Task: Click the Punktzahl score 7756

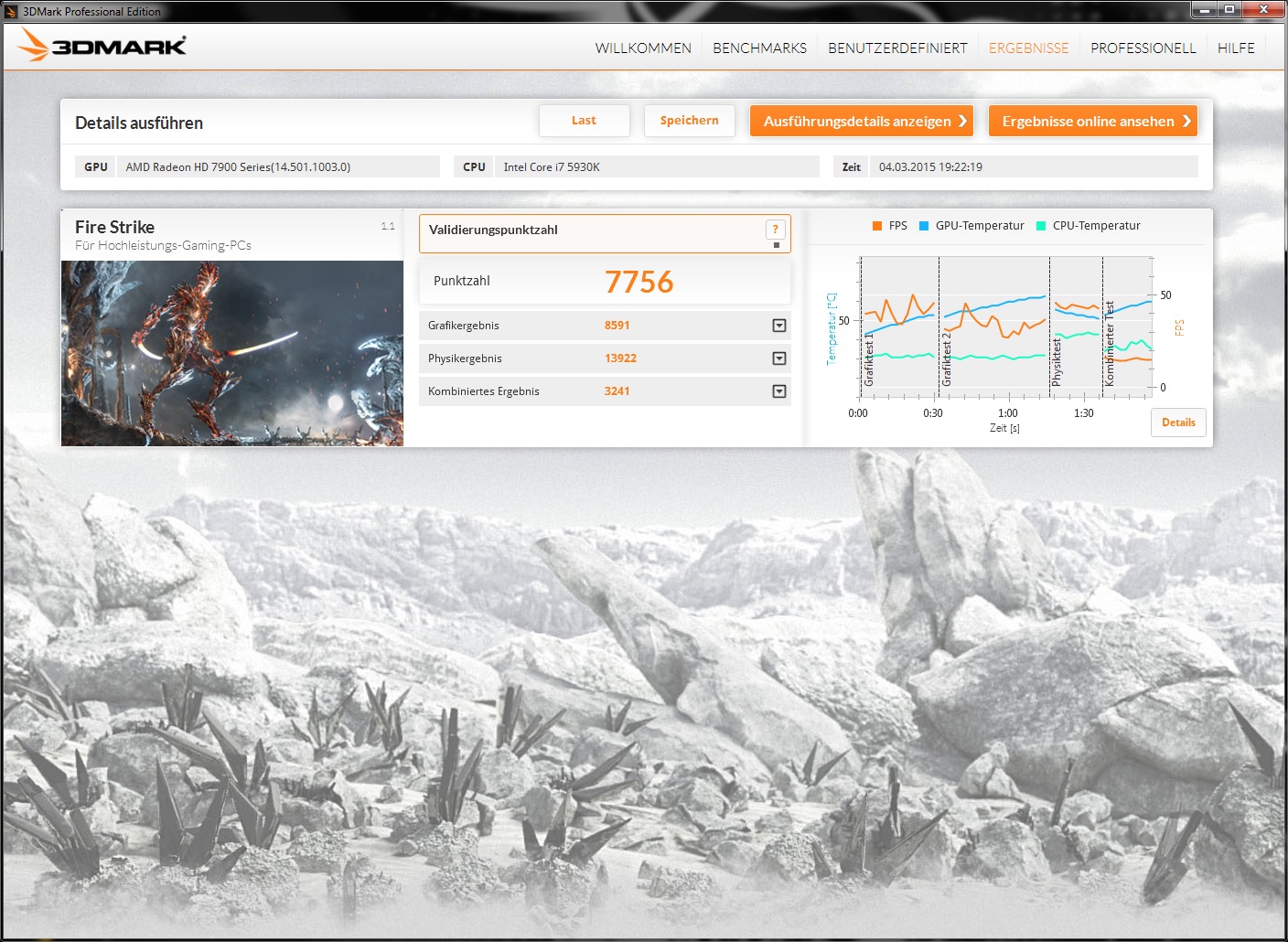Action: point(639,282)
